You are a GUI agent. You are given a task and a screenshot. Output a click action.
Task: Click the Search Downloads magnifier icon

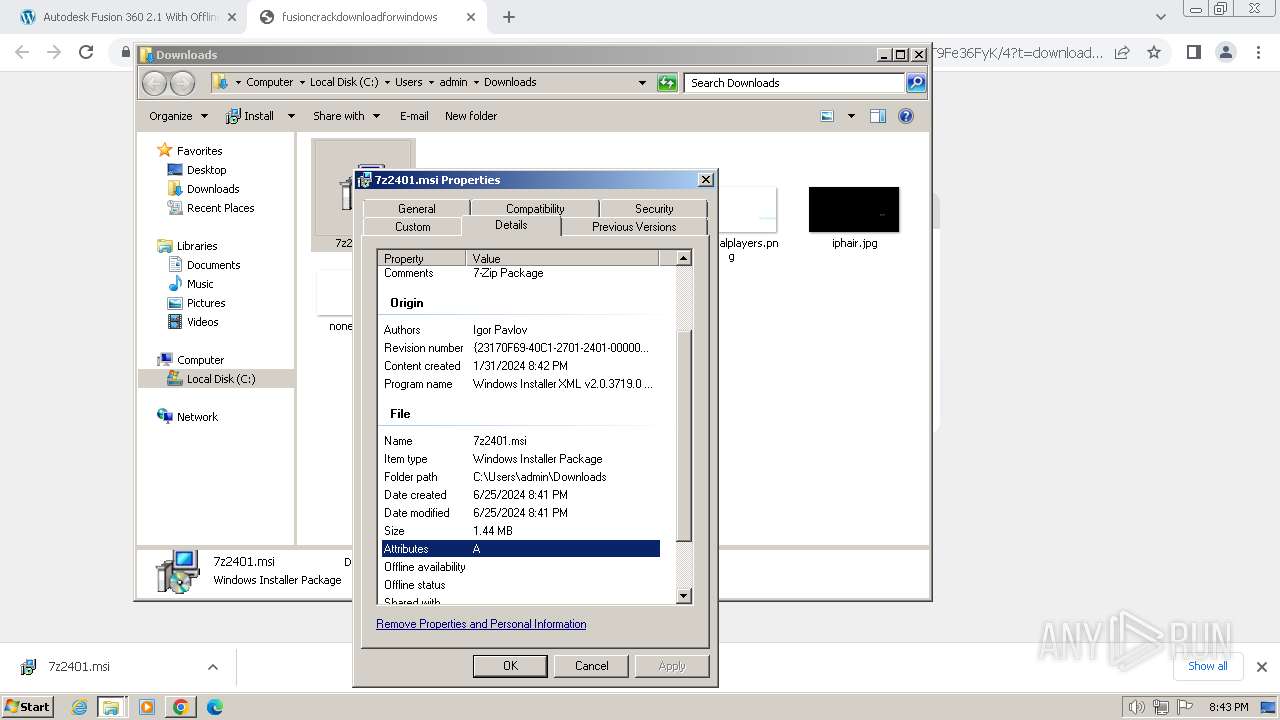coord(916,83)
